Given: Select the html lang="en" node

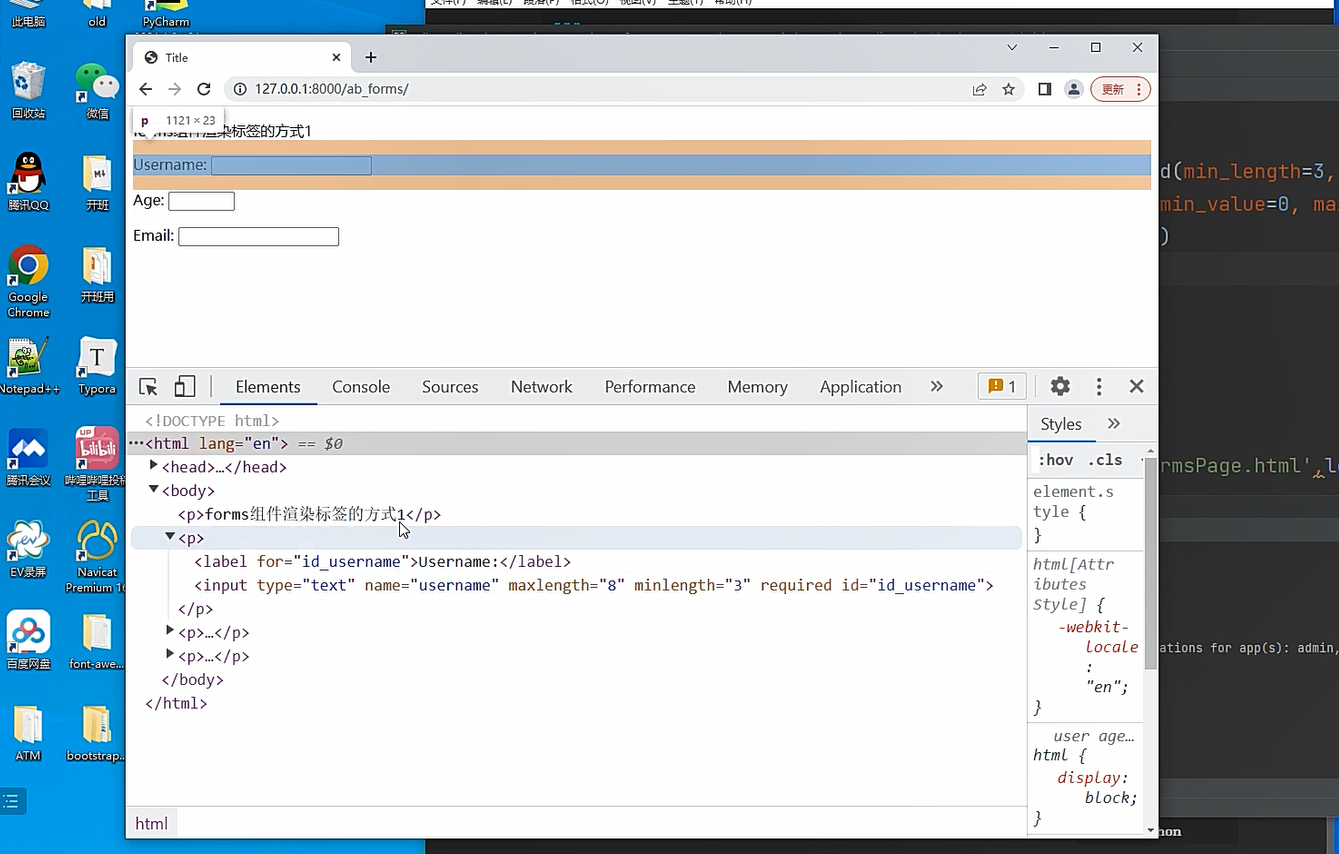Looking at the screenshot, I should pyautogui.click(x=576, y=443).
